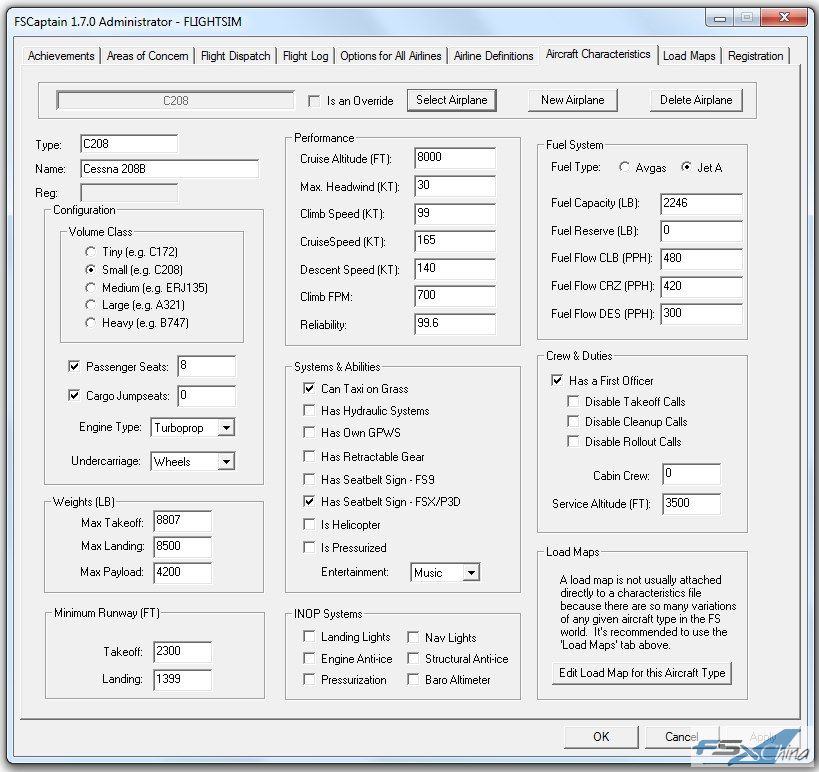819x772 pixels.
Task: Go to the Flight Log tab
Action: pos(306,56)
